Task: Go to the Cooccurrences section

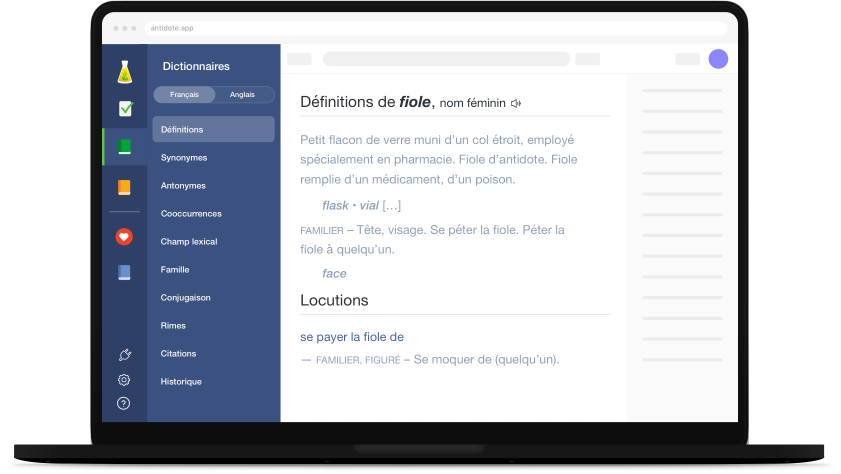Action: click(191, 214)
